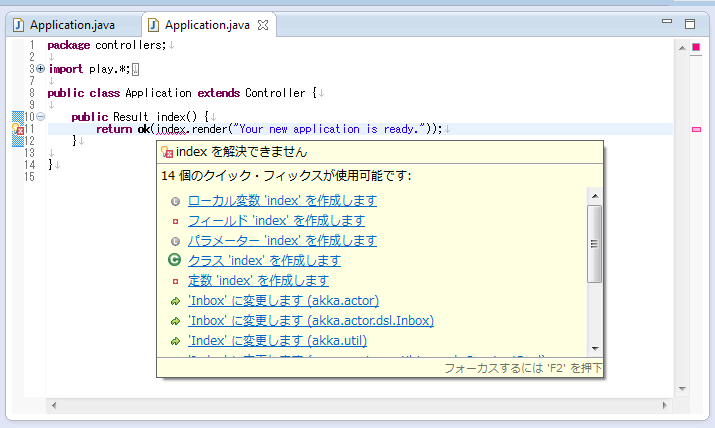Create local variable 'index' quick fix

click(x=282, y=201)
